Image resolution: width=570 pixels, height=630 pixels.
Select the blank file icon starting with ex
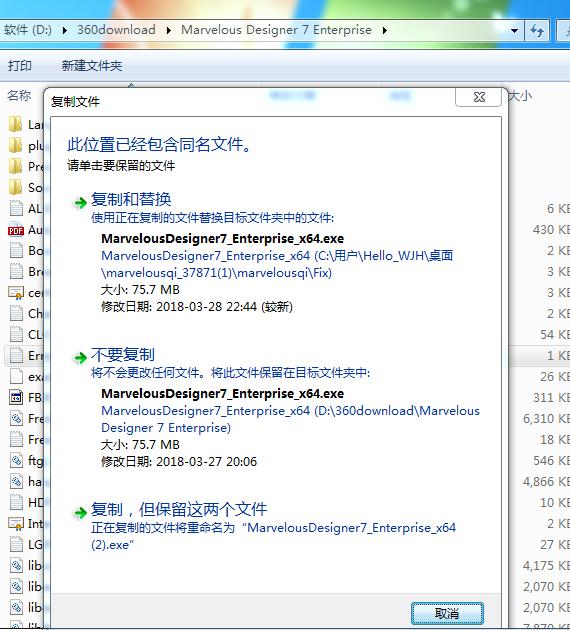click(x=16, y=376)
